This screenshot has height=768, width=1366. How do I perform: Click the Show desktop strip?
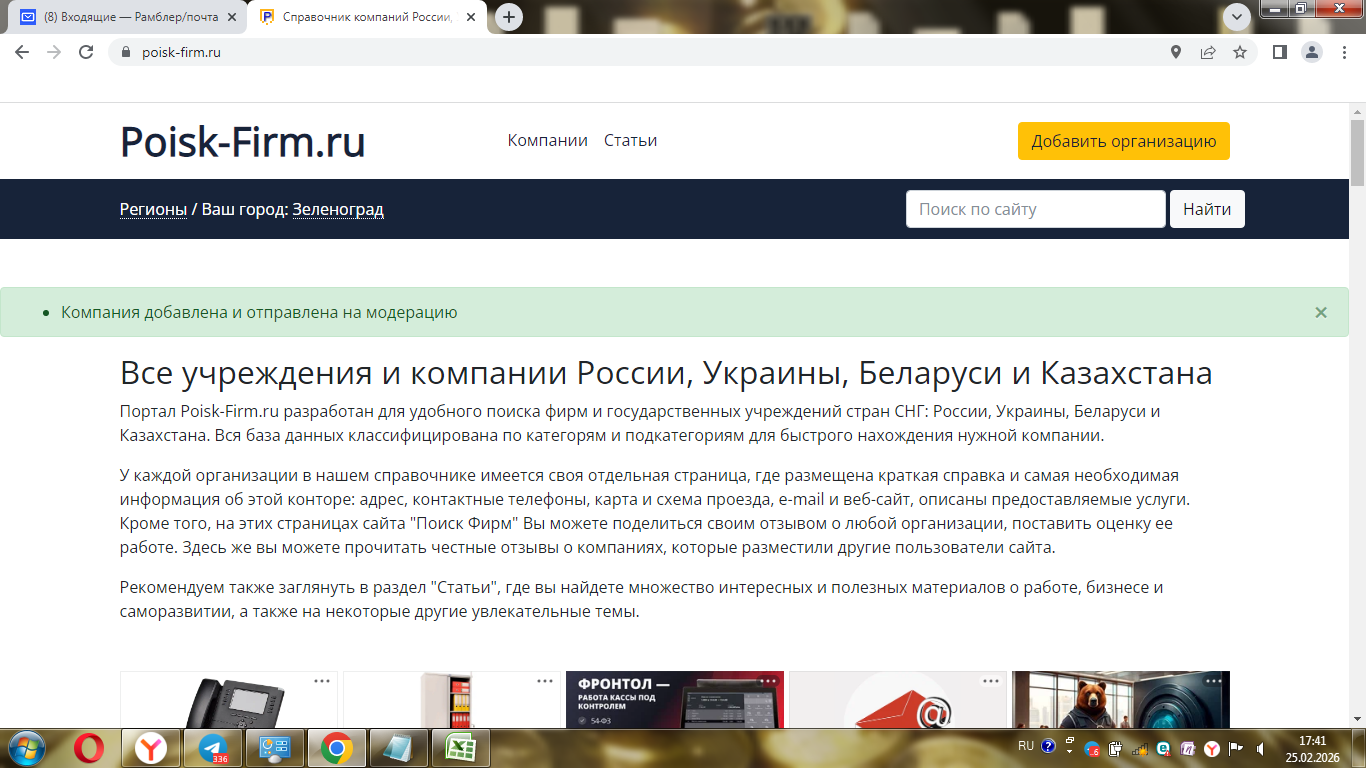1358,748
